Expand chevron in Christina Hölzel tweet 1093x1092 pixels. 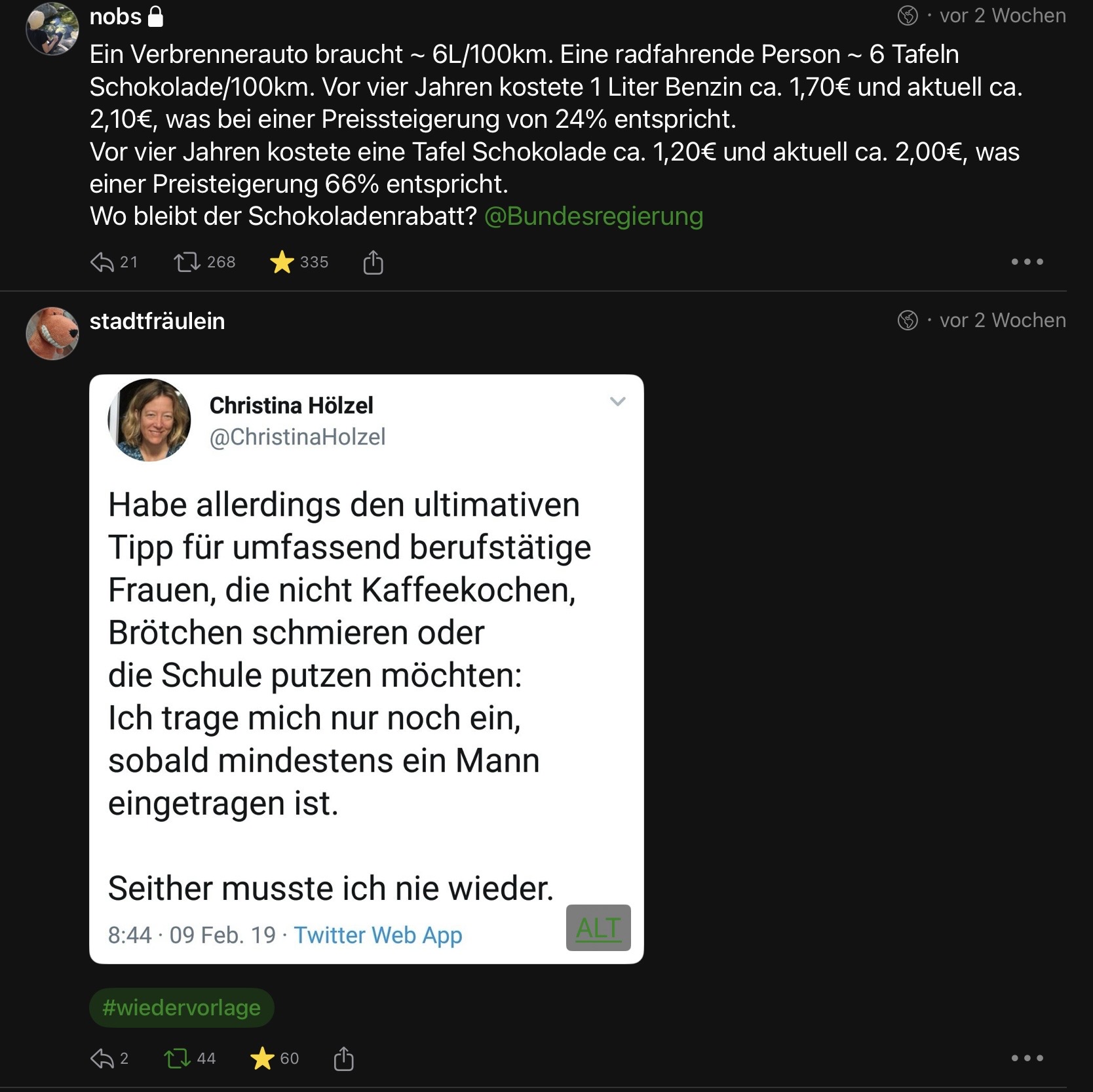(x=617, y=402)
